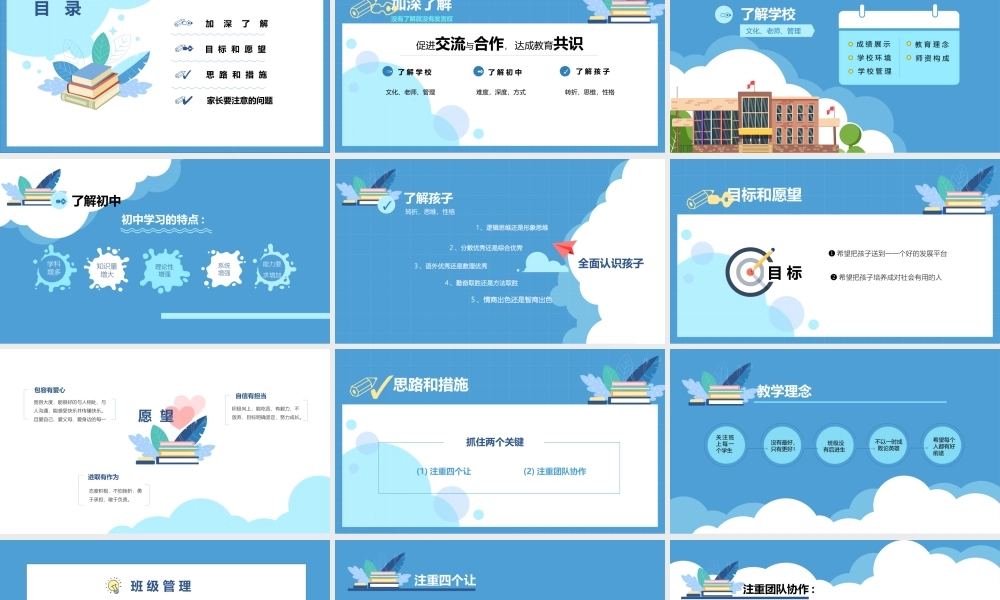
Task: Click the 不以一时成败论英雄 circle
Action: pos(888,445)
